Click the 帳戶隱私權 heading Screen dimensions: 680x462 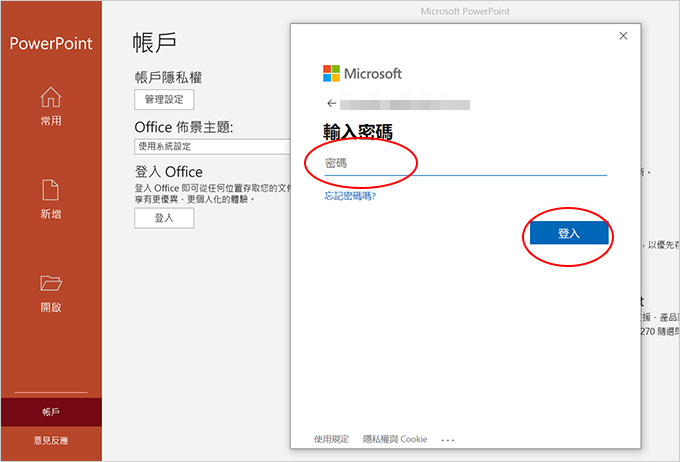[168, 78]
